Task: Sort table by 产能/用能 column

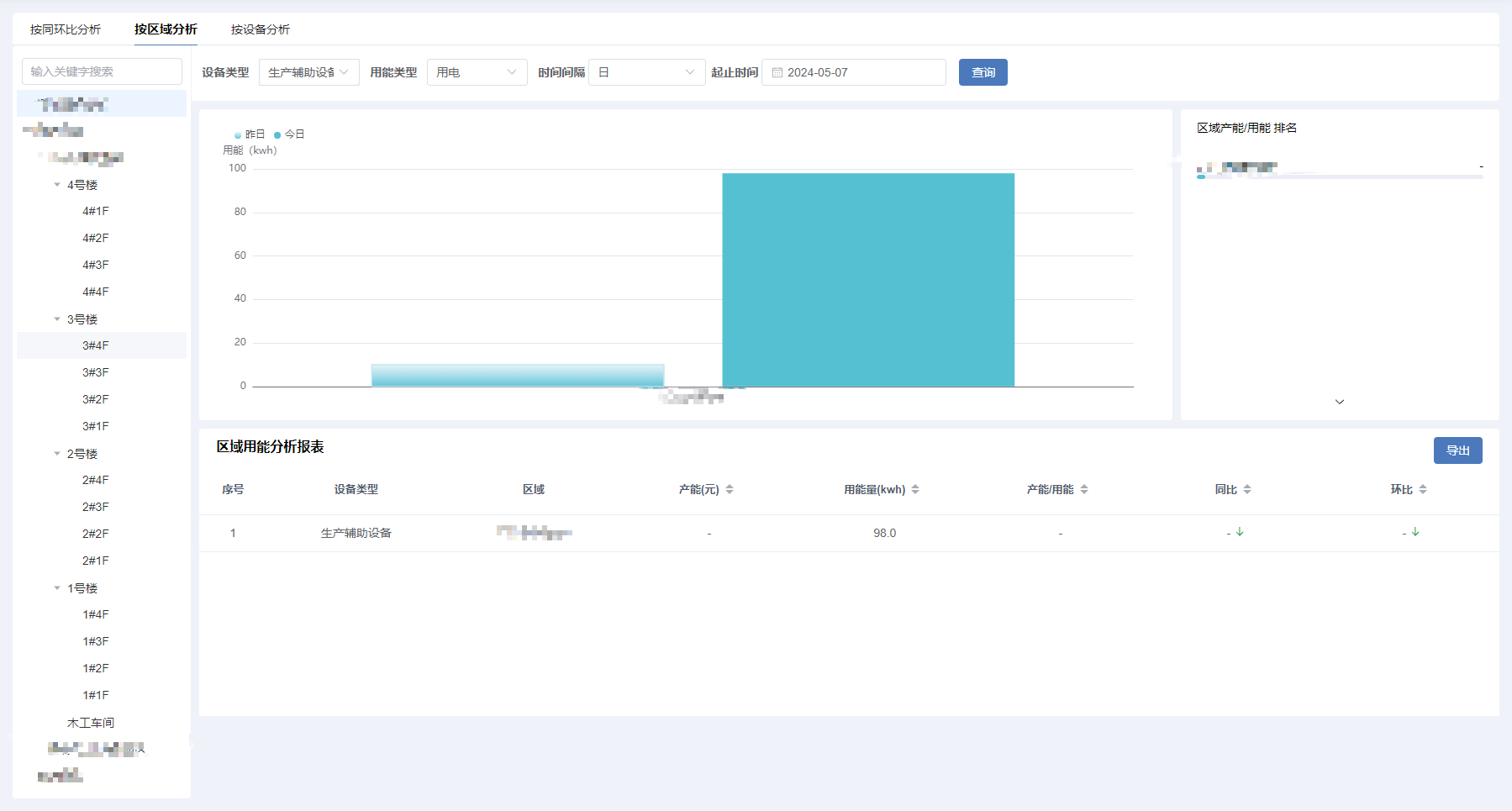Action: pos(1084,489)
